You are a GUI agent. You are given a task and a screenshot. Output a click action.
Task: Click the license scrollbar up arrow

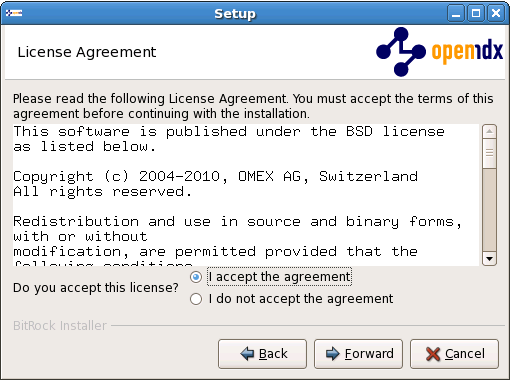pyautogui.click(x=489, y=131)
